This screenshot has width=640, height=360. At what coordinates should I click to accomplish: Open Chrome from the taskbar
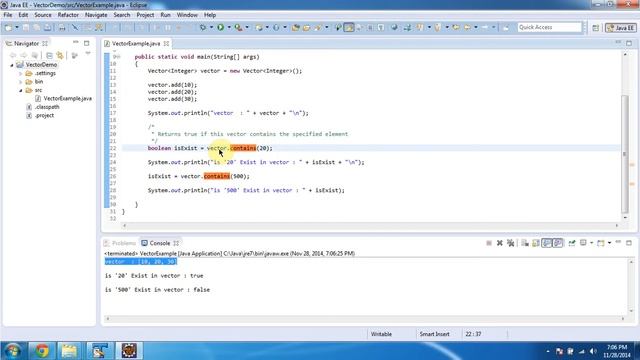(42, 351)
